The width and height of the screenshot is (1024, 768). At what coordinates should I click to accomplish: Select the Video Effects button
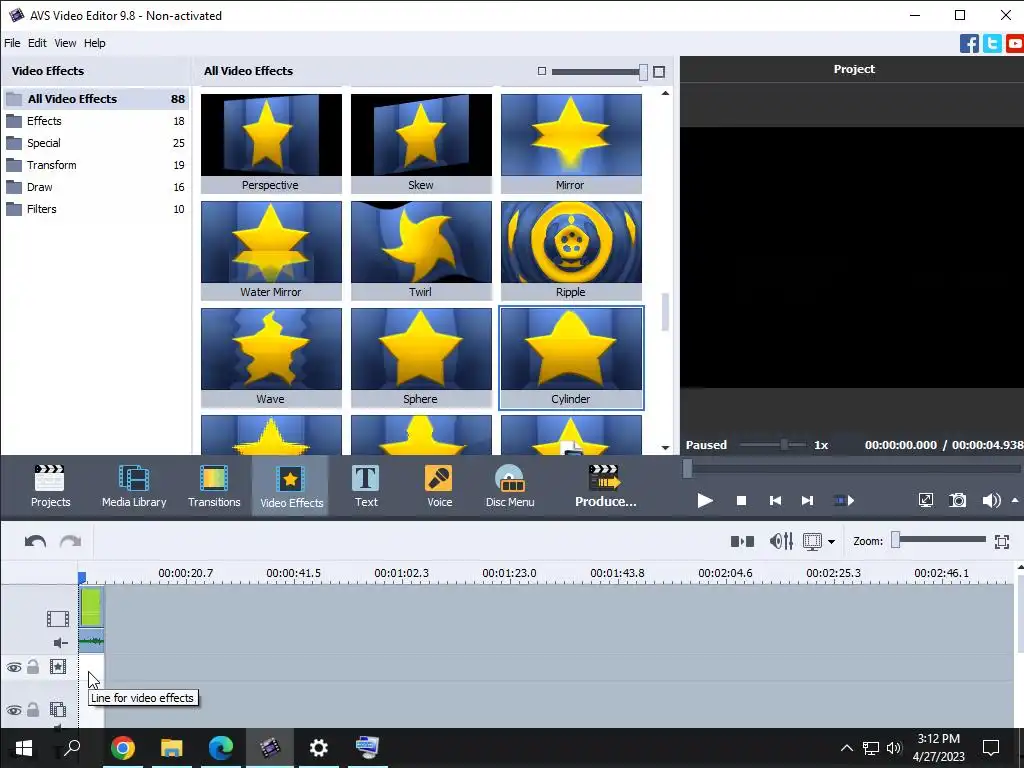(x=291, y=486)
